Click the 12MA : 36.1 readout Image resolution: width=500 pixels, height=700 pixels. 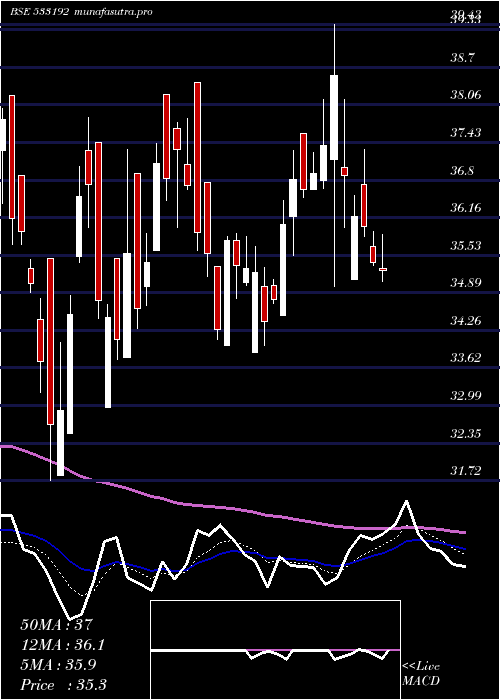[63, 645]
